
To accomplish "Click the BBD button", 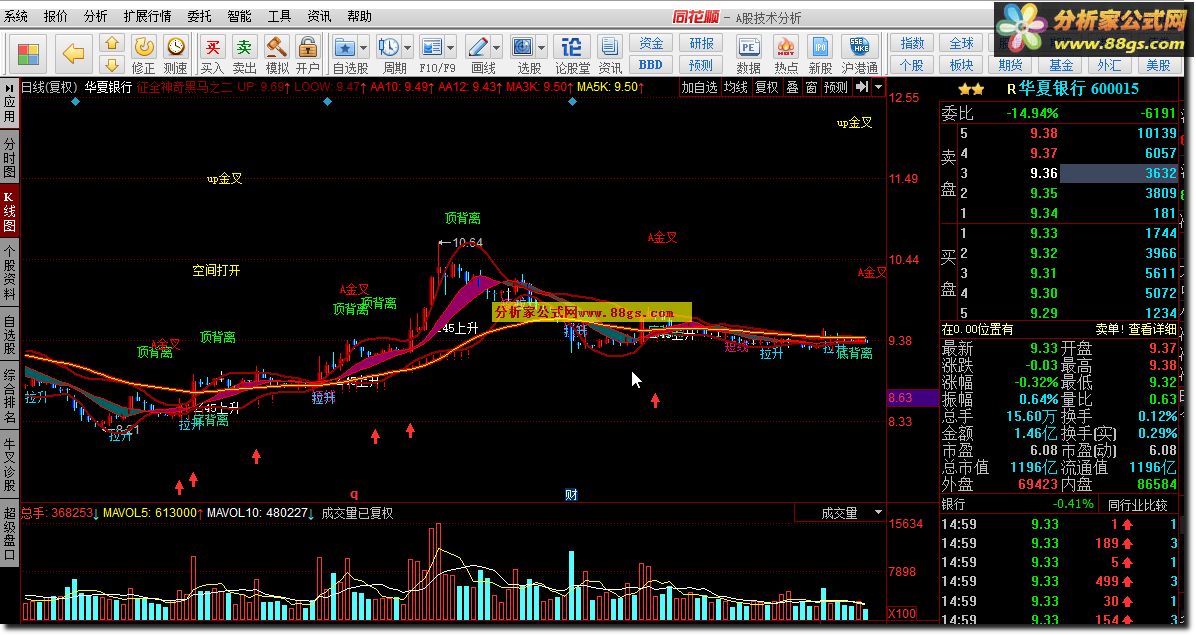I will point(651,65).
